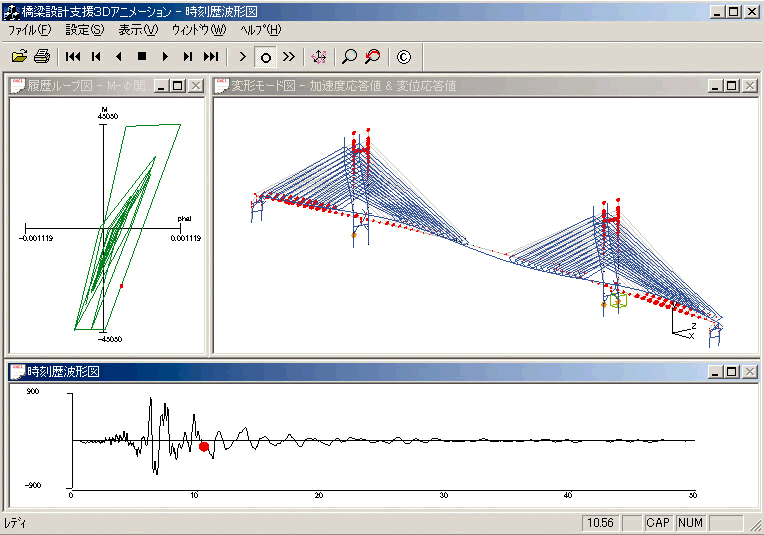
Task: Select the double arrow fast speed button
Action: [x=289, y=57]
